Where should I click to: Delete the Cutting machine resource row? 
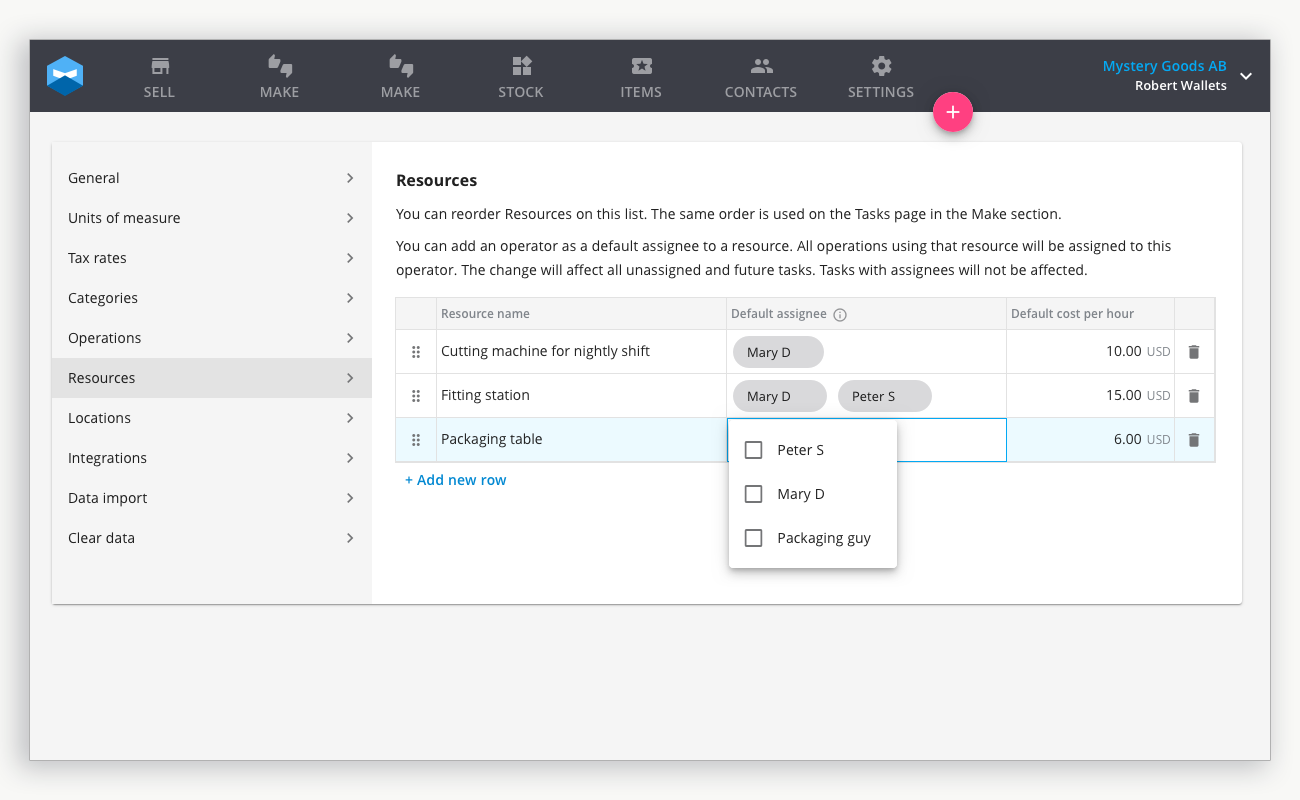click(1193, 352)
